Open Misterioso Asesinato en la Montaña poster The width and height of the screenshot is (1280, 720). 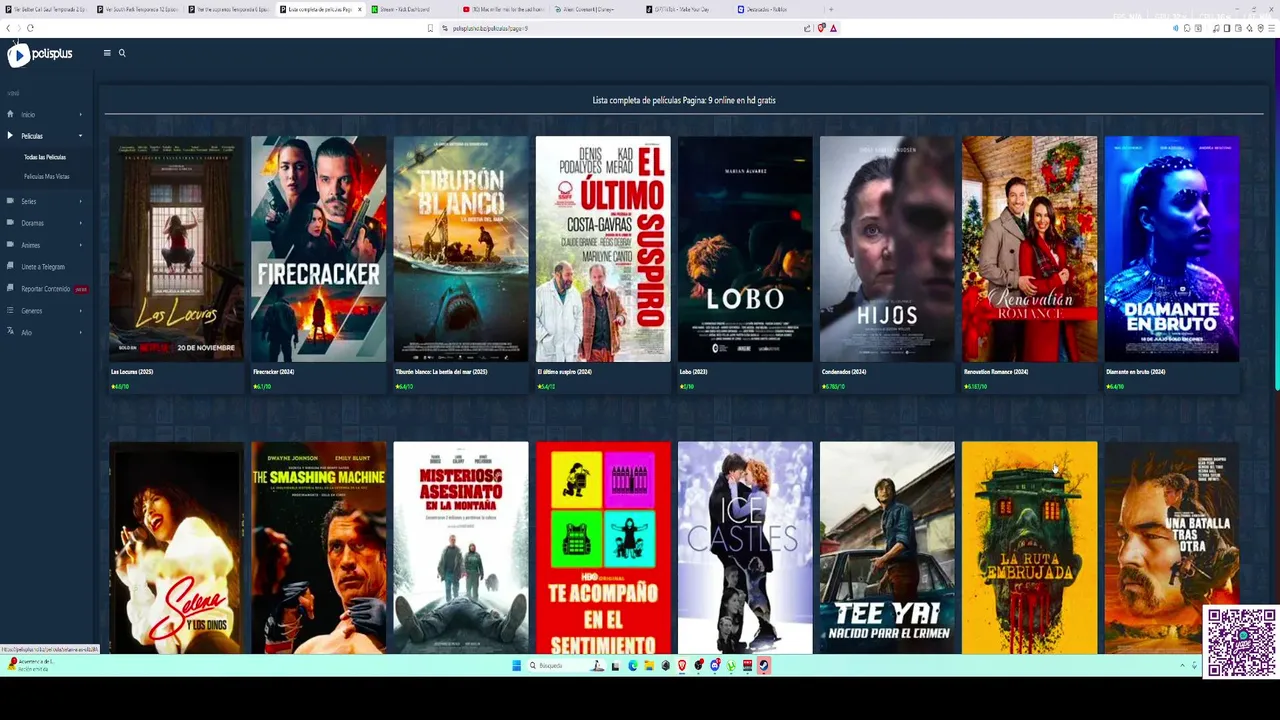tap(460, 548)
